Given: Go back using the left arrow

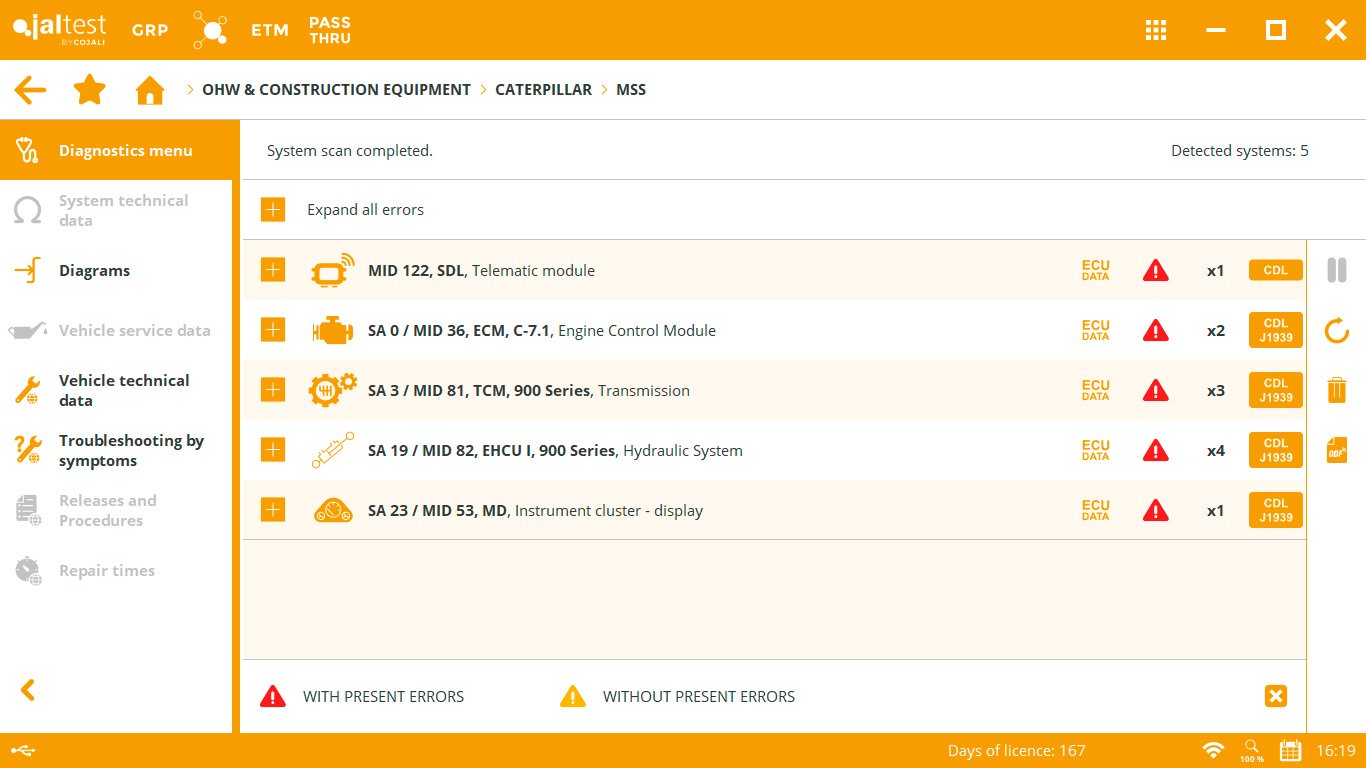Looking at the screenshot, I should [30, 90].
